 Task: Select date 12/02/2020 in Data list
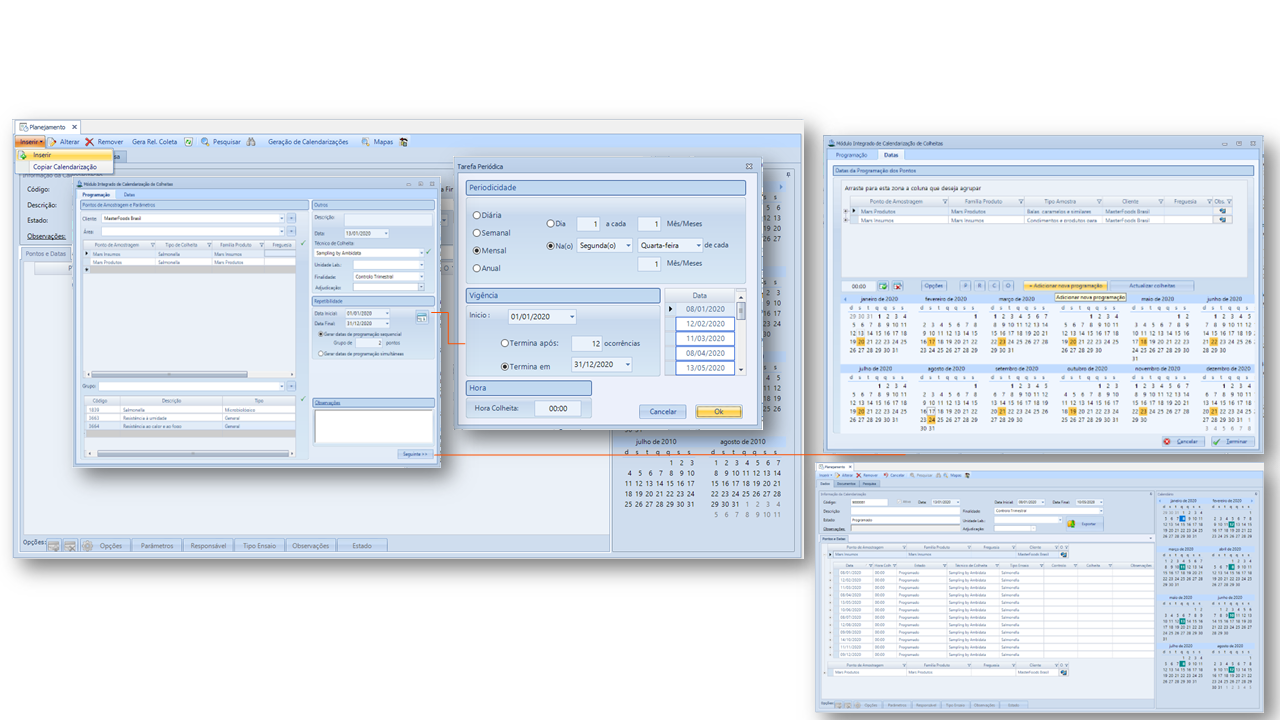(705, 324)
